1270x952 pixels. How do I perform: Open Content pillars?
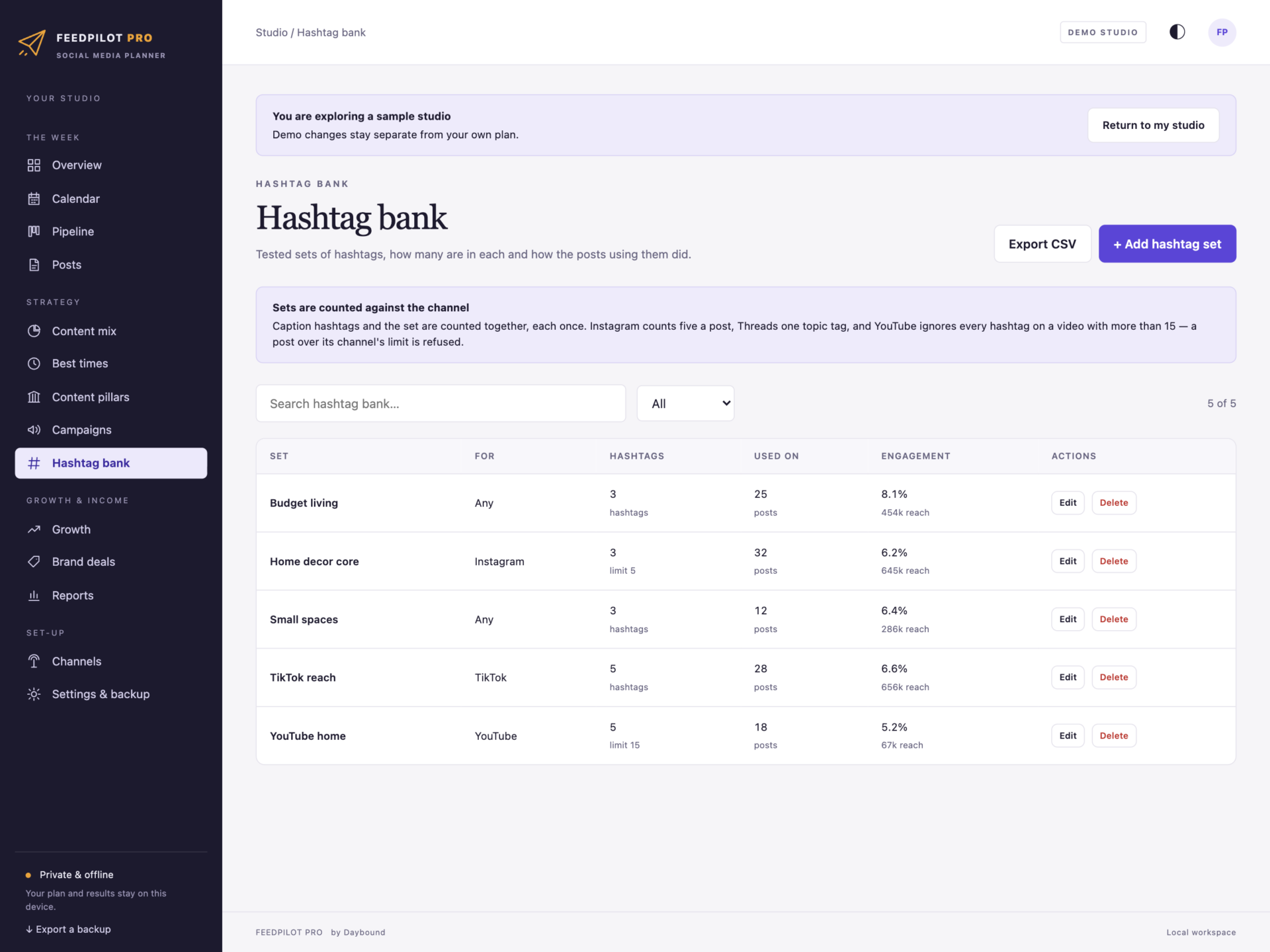(x=111, y=397)
